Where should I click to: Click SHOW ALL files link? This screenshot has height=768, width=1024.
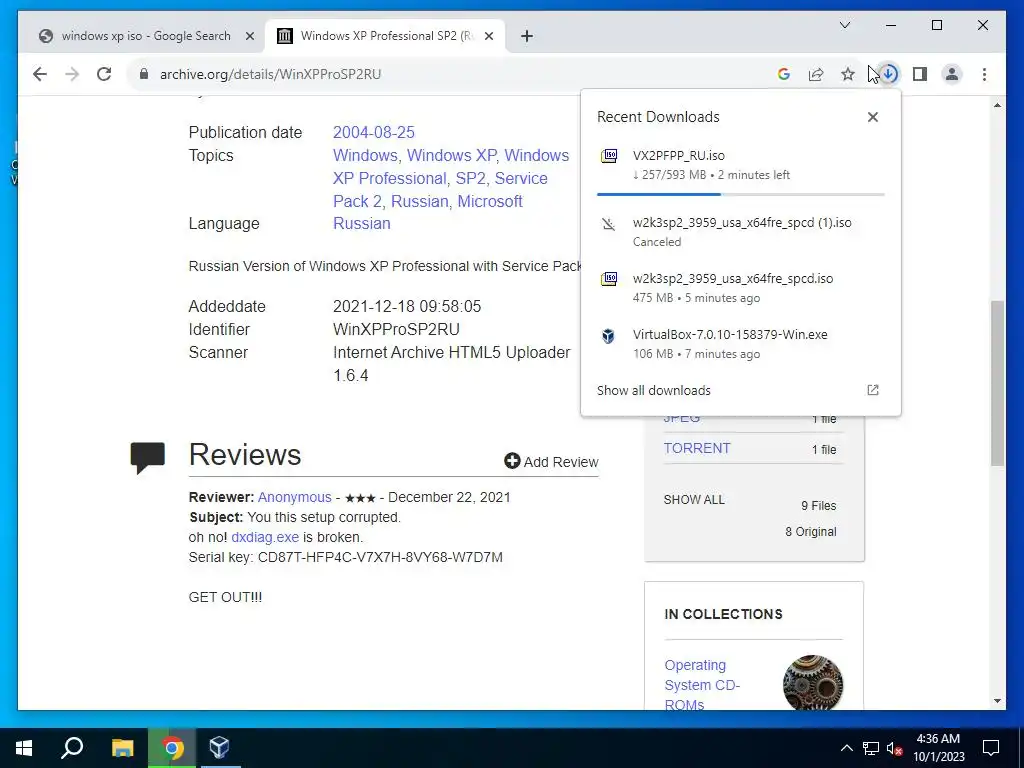[x=694, y=500]
